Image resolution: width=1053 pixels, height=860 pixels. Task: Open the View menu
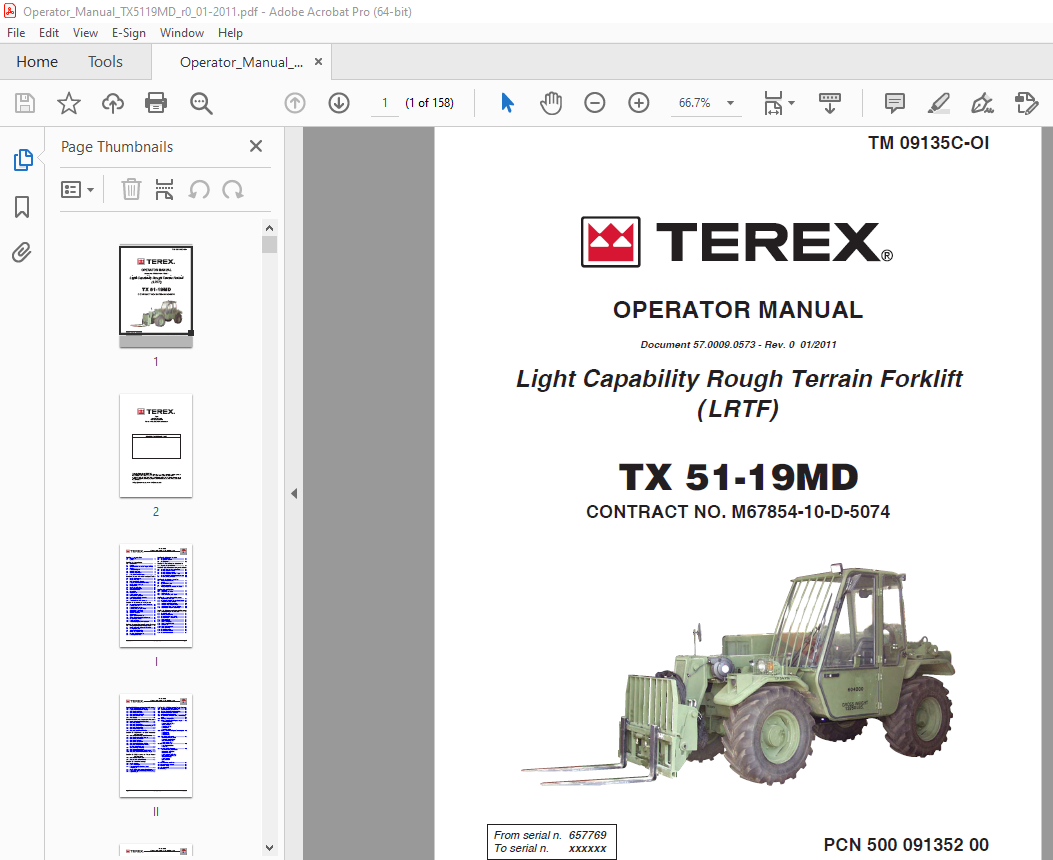[x=85, y=33]
